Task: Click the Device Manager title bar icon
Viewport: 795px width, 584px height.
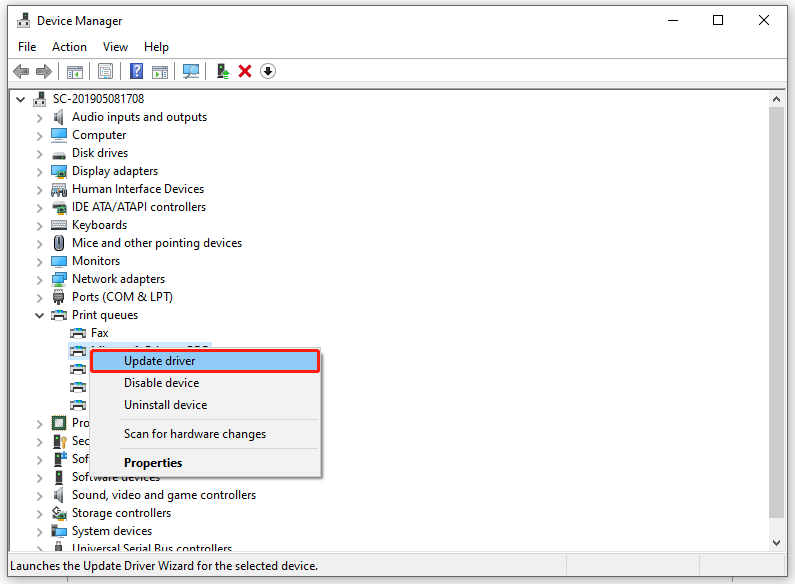Action: tap(23, 21)
